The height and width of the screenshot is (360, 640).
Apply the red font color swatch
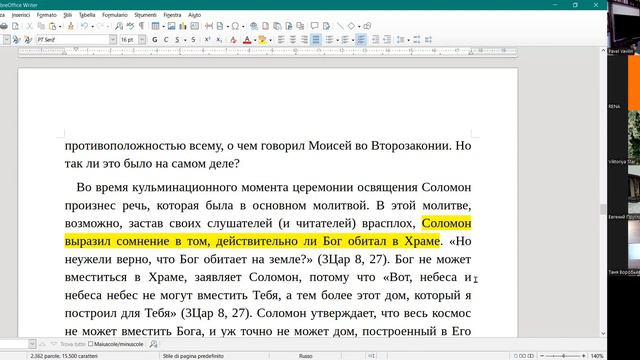[x=247, y=40]
